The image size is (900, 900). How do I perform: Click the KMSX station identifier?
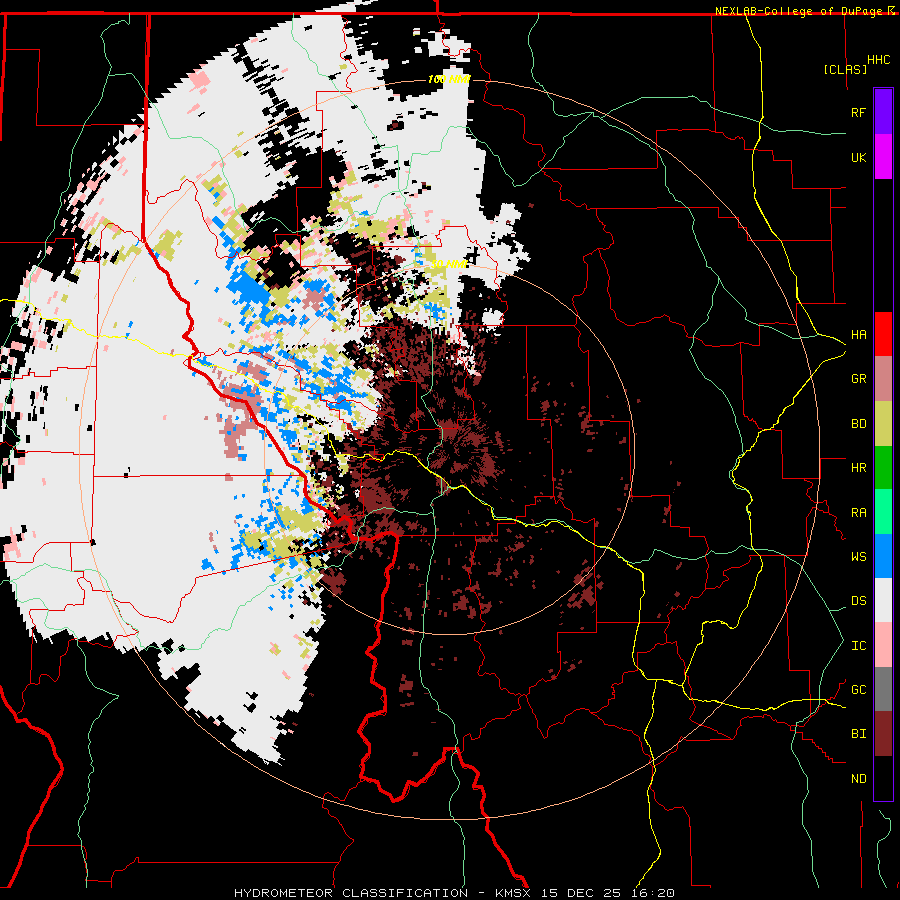(x=513, y=893)
